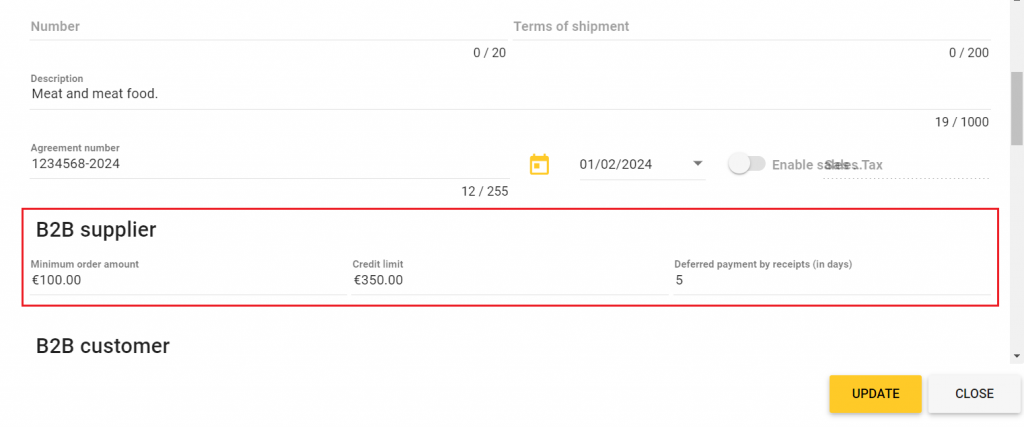Viewport: 1024px width, 427px height.
Task: Click the B2B supplier section heading
Action: pos(96,230)
